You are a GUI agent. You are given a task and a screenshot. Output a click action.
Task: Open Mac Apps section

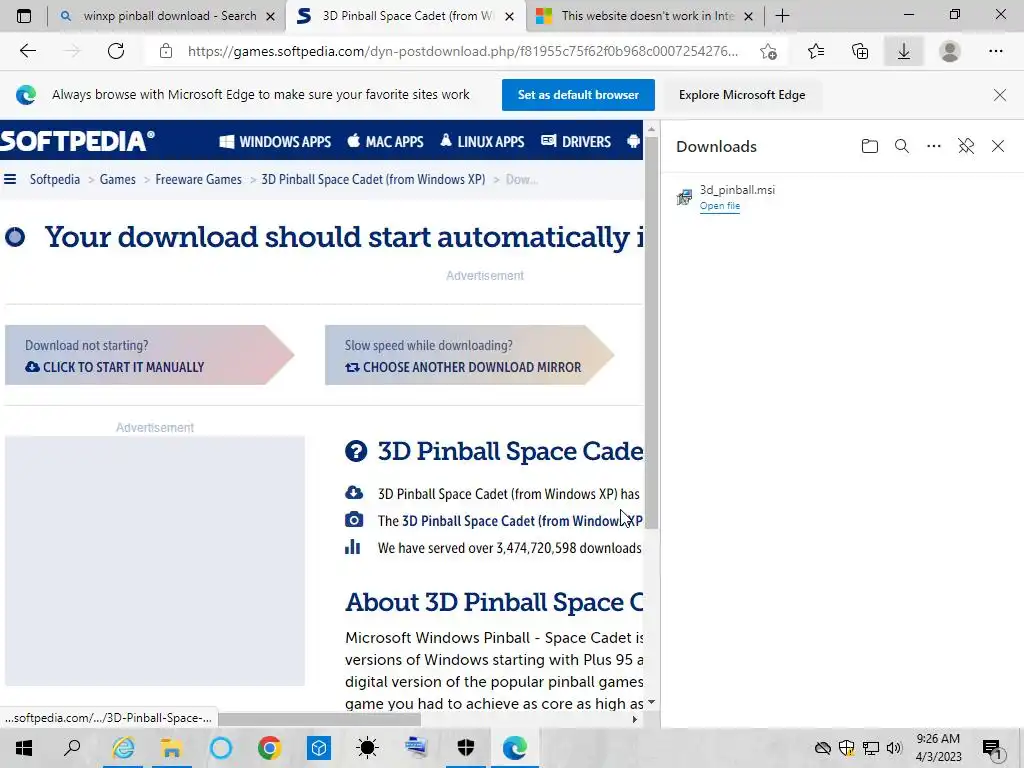coord(385,142)
